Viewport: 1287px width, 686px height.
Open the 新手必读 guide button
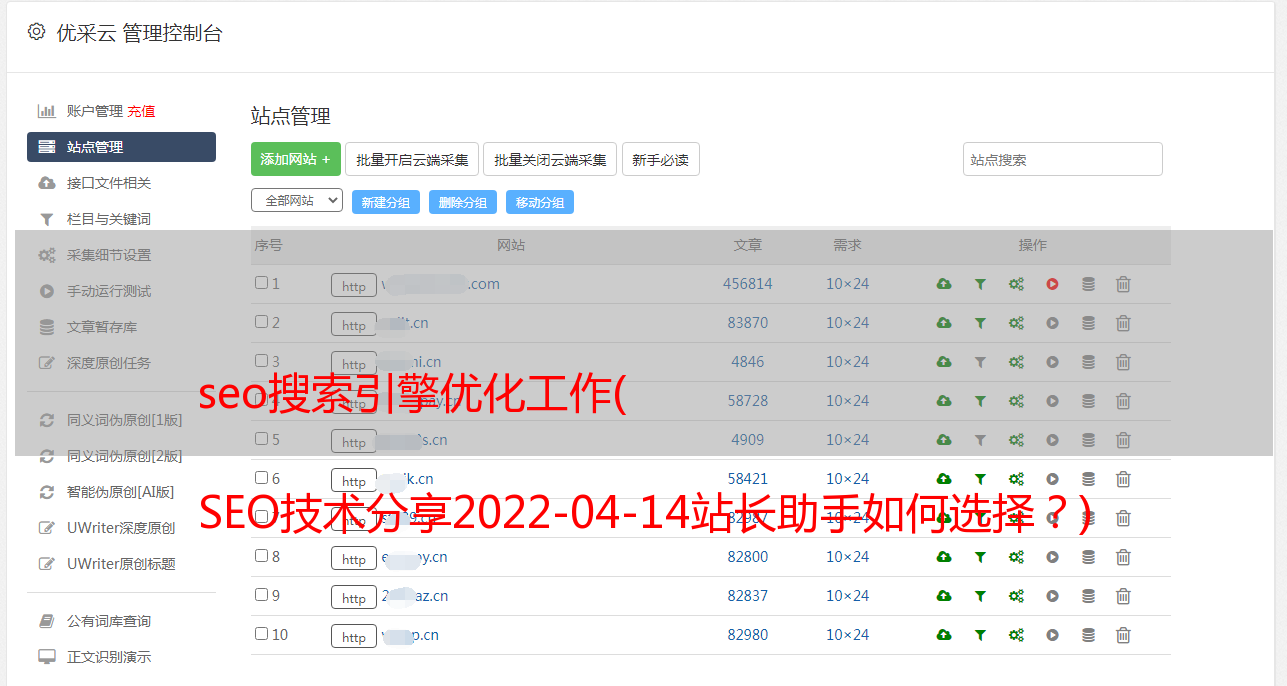pyautogui.click(x=661, y=159)
